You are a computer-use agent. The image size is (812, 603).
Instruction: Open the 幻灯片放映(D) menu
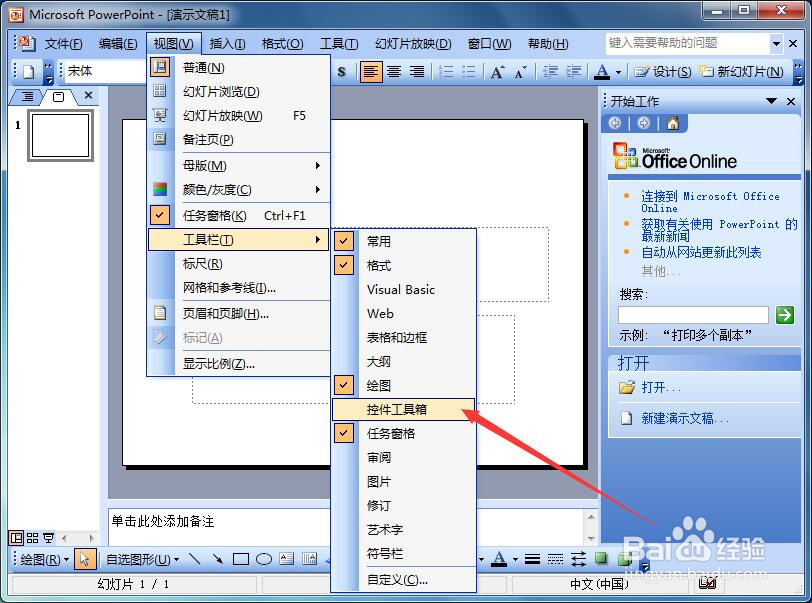[x=413, y=44]
